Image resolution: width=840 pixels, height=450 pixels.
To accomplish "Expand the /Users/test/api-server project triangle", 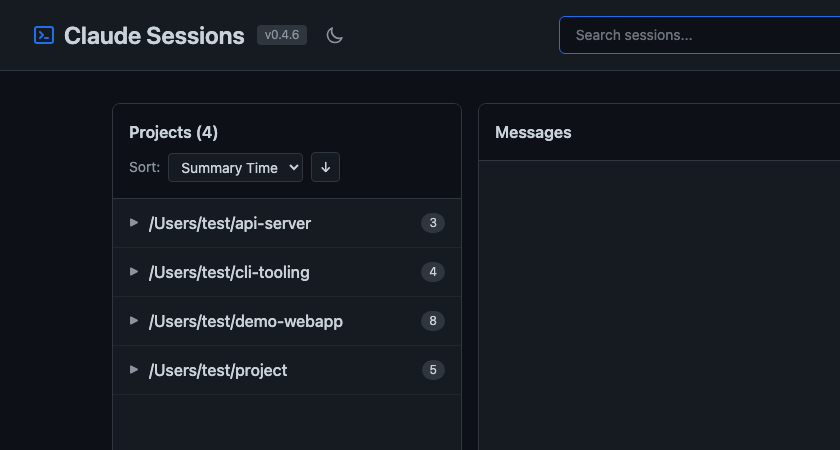I will click(x=134, y=223).
